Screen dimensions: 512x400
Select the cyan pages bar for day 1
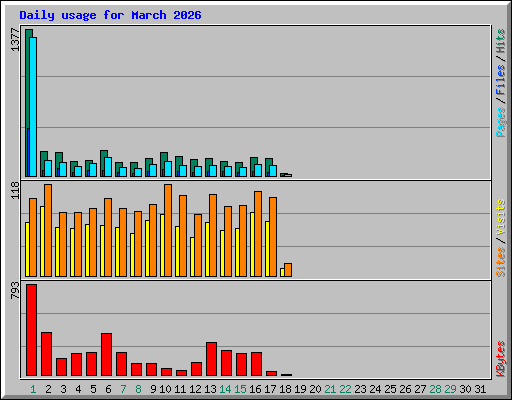(x=33, y=107)
